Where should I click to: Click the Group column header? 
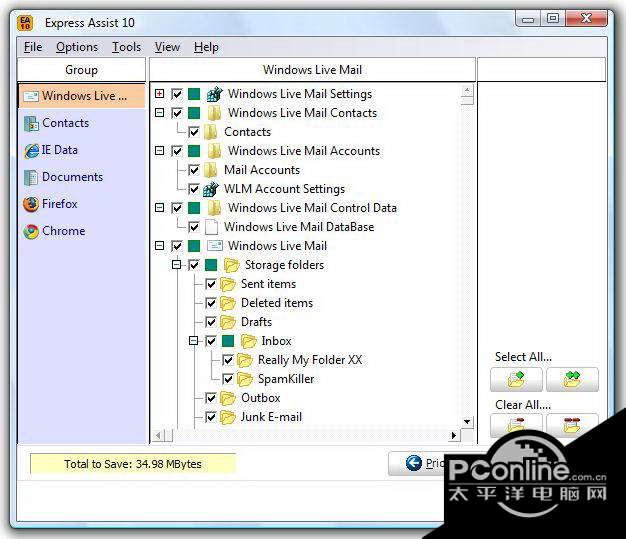coord(81,70)
